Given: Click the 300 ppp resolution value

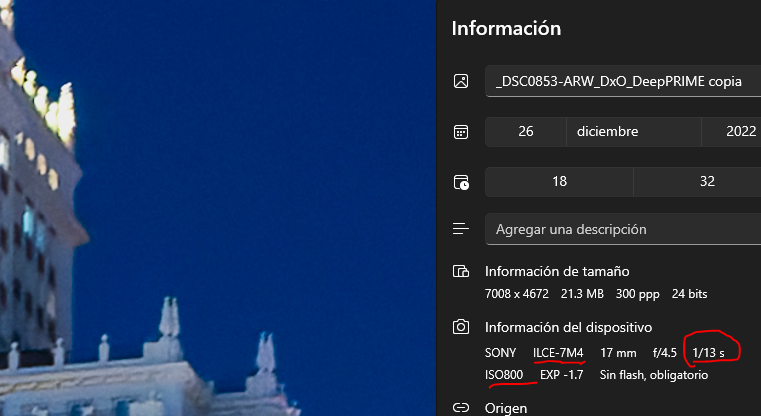Looking at the screenshot, I should tap(638, 294).
